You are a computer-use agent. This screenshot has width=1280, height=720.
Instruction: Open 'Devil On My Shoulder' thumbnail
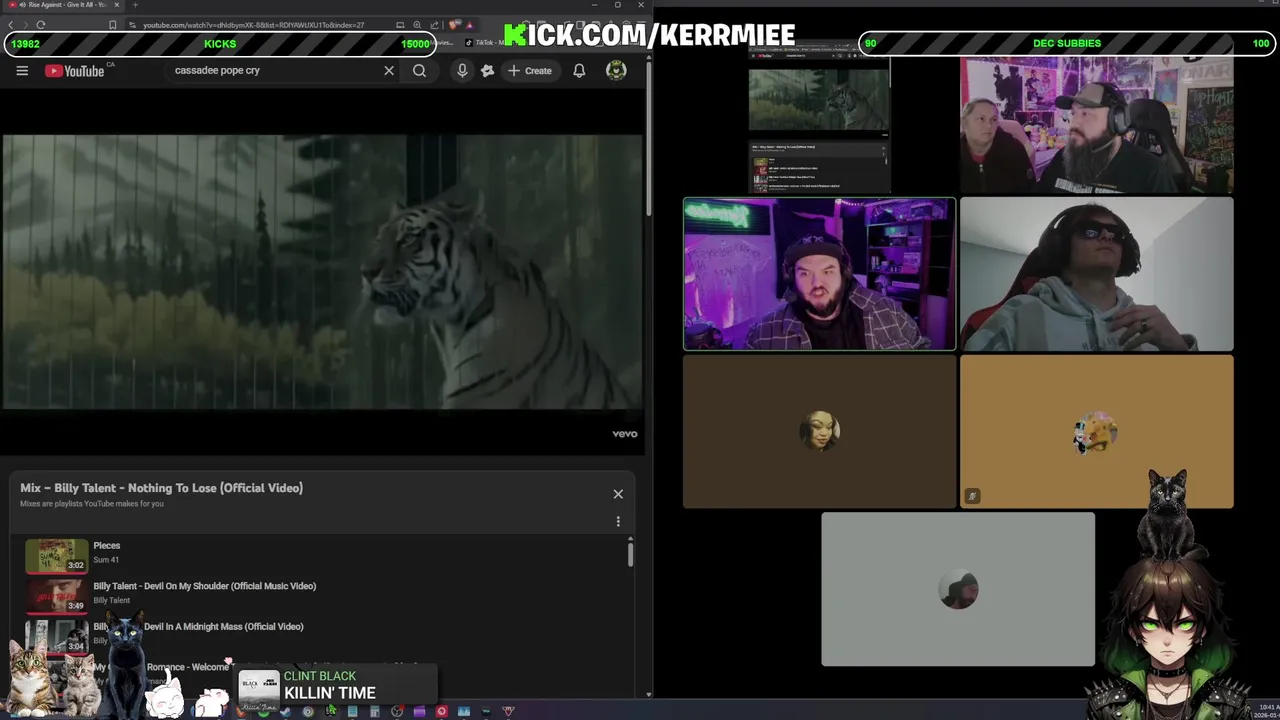(57, 596)
